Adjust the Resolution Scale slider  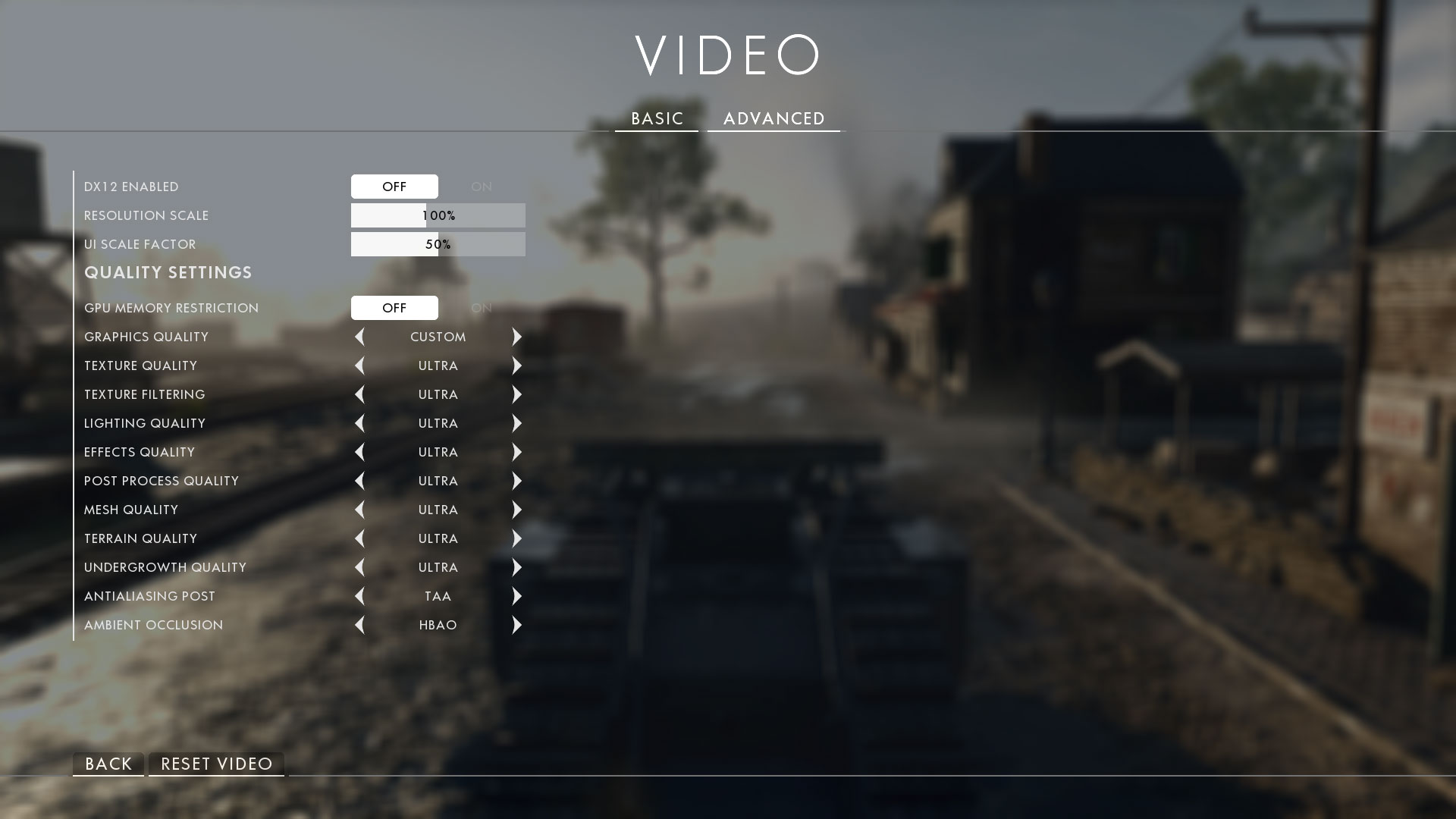(x=438, y=215)
